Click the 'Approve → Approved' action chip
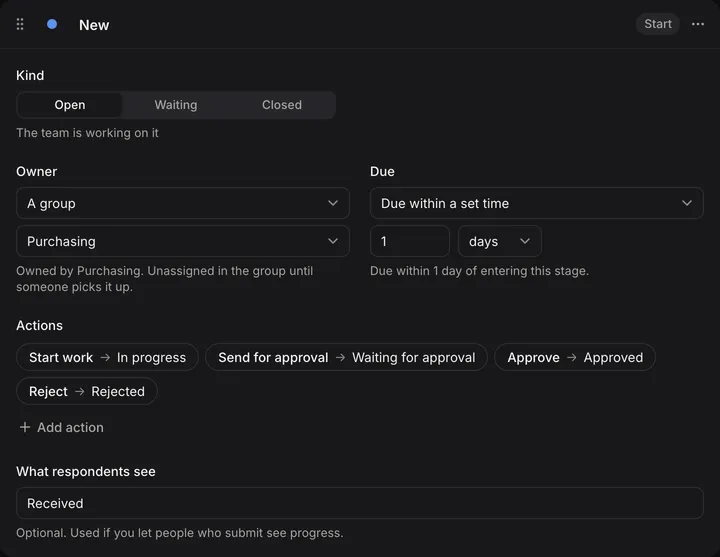The height and width of the screenshot is (557, 720). 575,357
